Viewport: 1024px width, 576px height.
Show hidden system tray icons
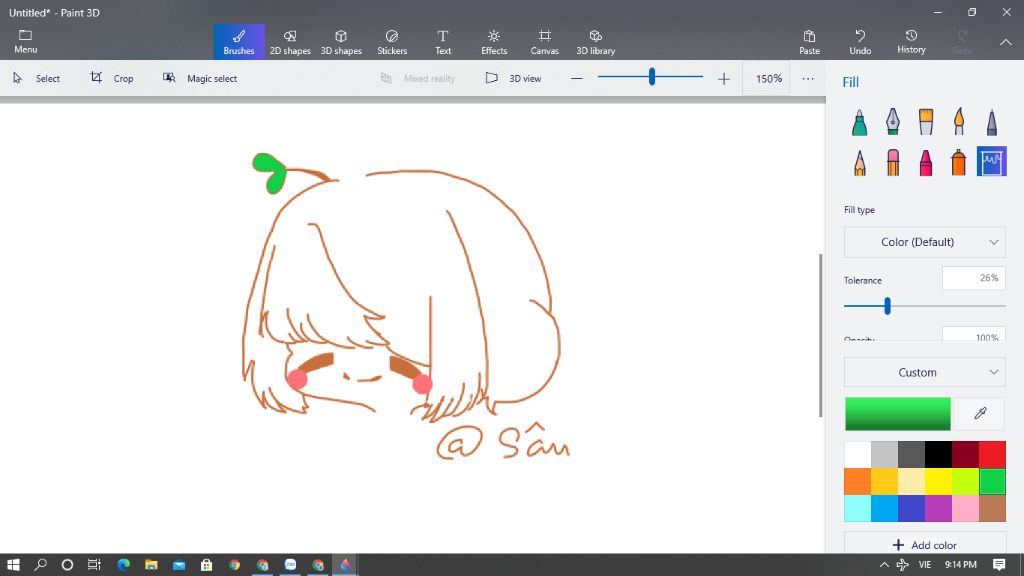884,564
